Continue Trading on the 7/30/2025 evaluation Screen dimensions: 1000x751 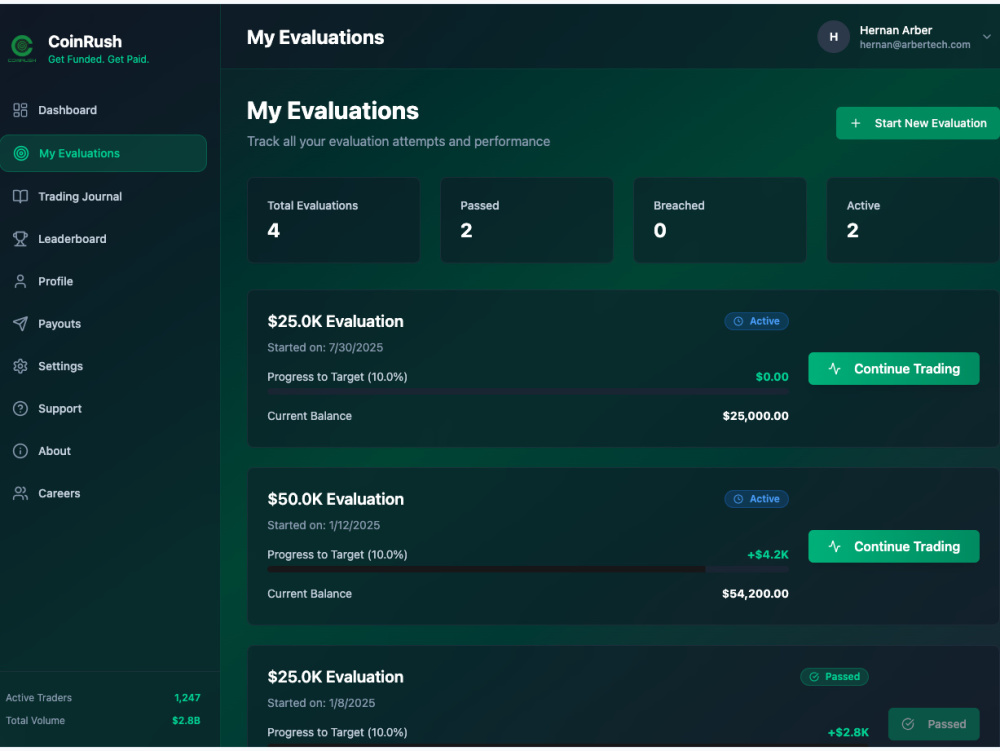coord(893,368)
